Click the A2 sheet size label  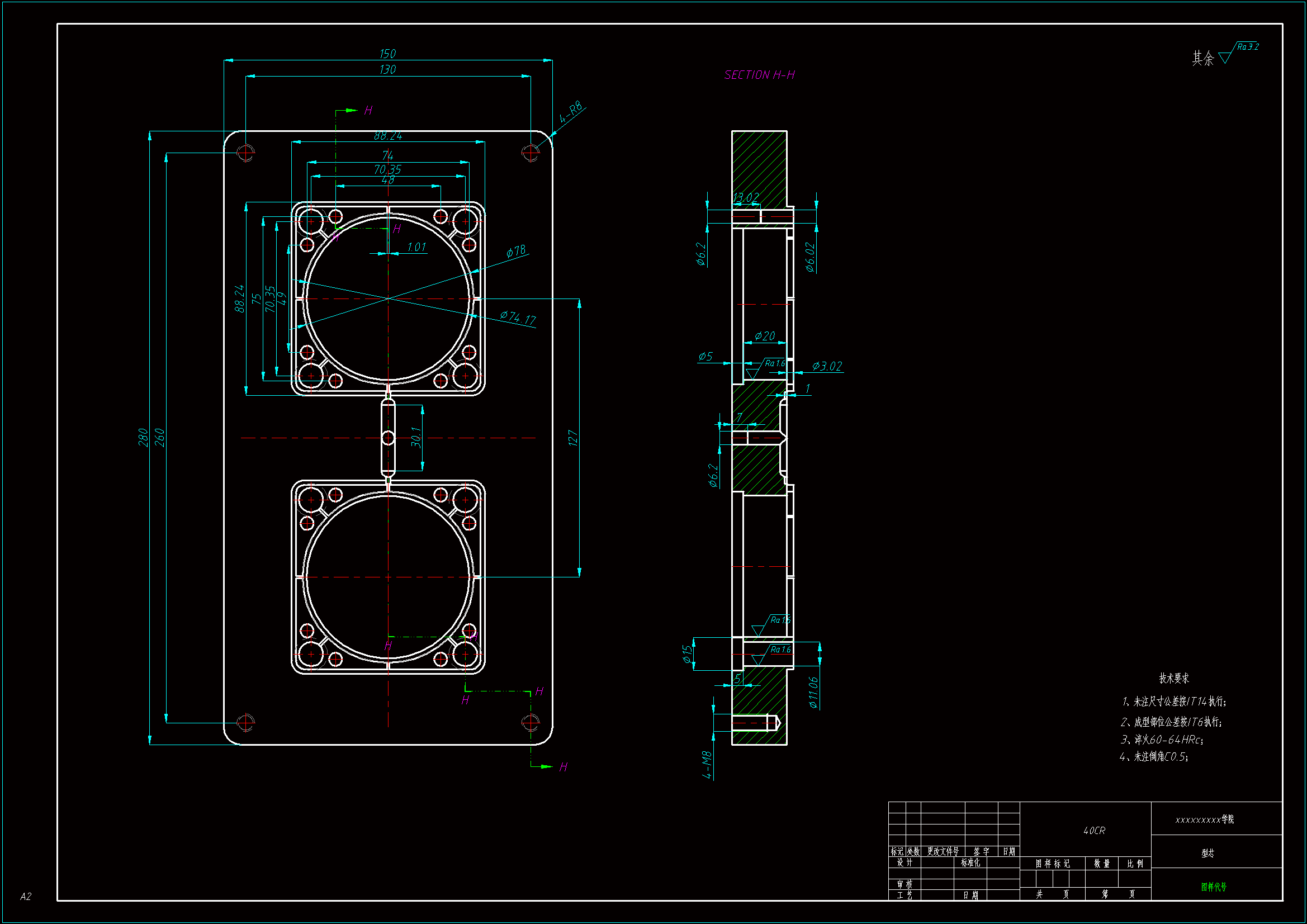(26, 896)
